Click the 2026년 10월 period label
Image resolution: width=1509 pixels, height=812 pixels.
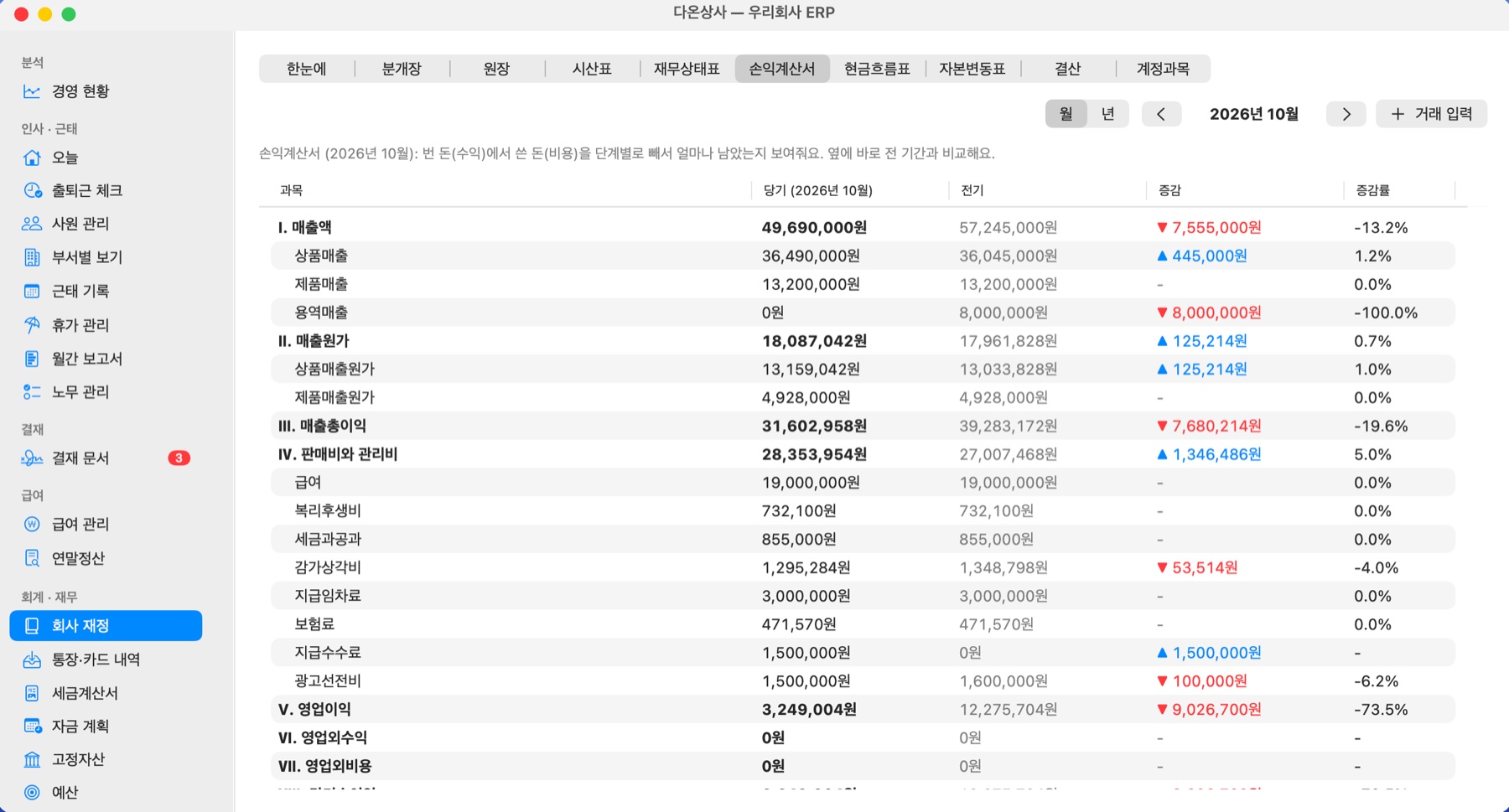tap(1253, 114)
